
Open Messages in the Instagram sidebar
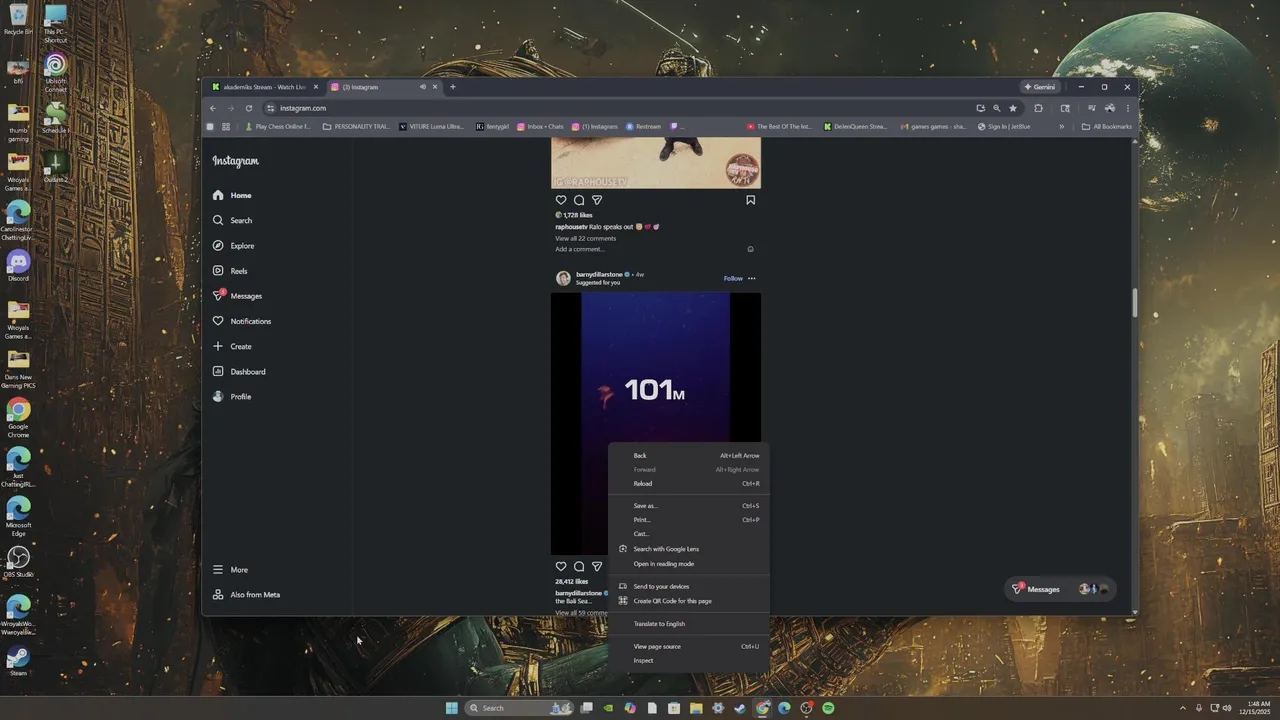click(237, 296)
